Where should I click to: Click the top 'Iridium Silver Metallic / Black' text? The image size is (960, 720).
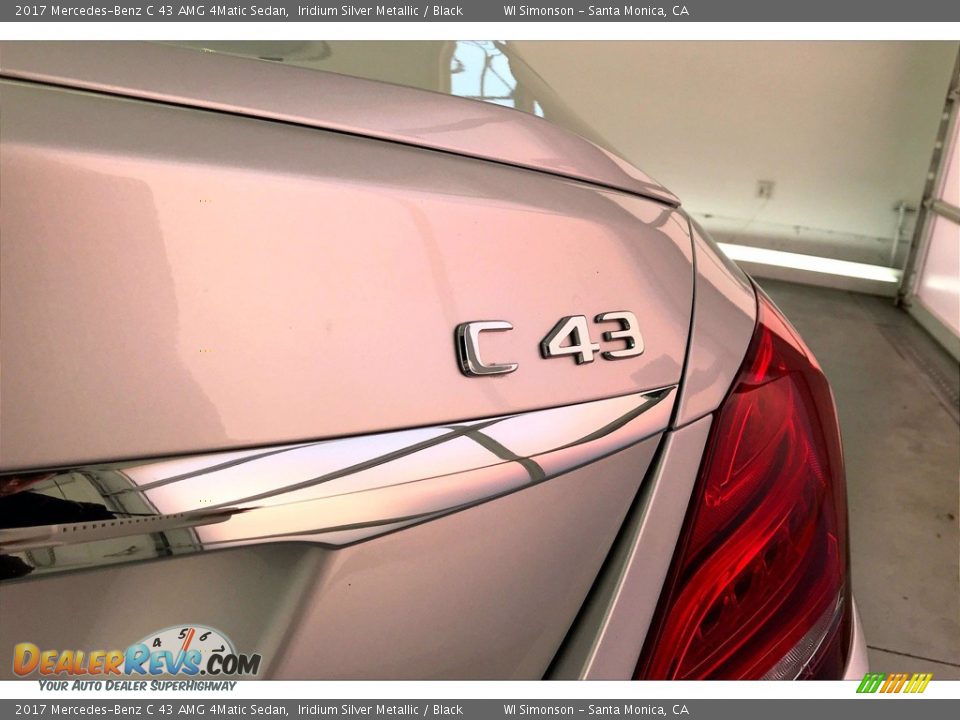[380, 10]
